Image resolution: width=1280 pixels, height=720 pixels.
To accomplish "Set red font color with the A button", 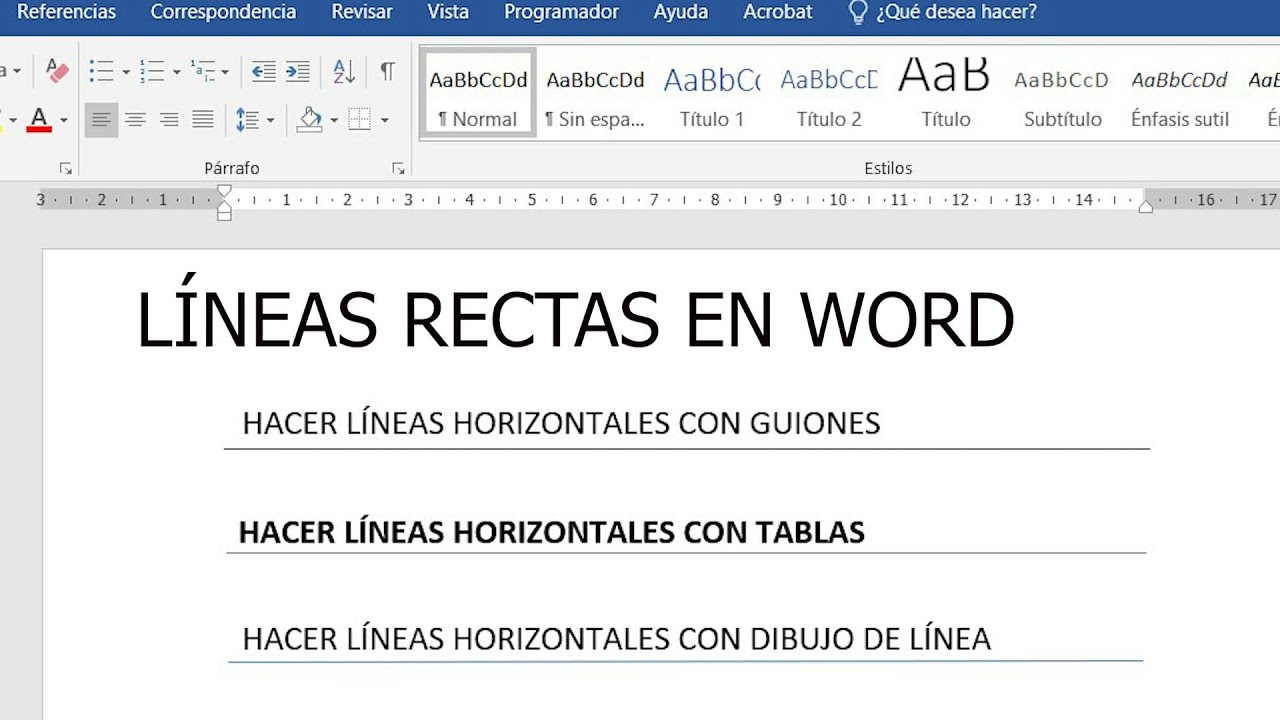I will [39, 120].
